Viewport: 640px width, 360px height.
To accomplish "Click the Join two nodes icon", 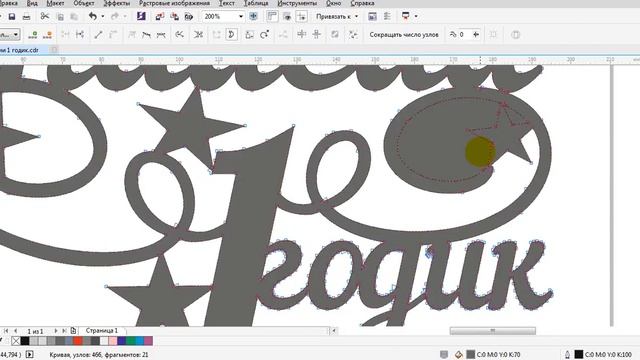I will [65, 35].
